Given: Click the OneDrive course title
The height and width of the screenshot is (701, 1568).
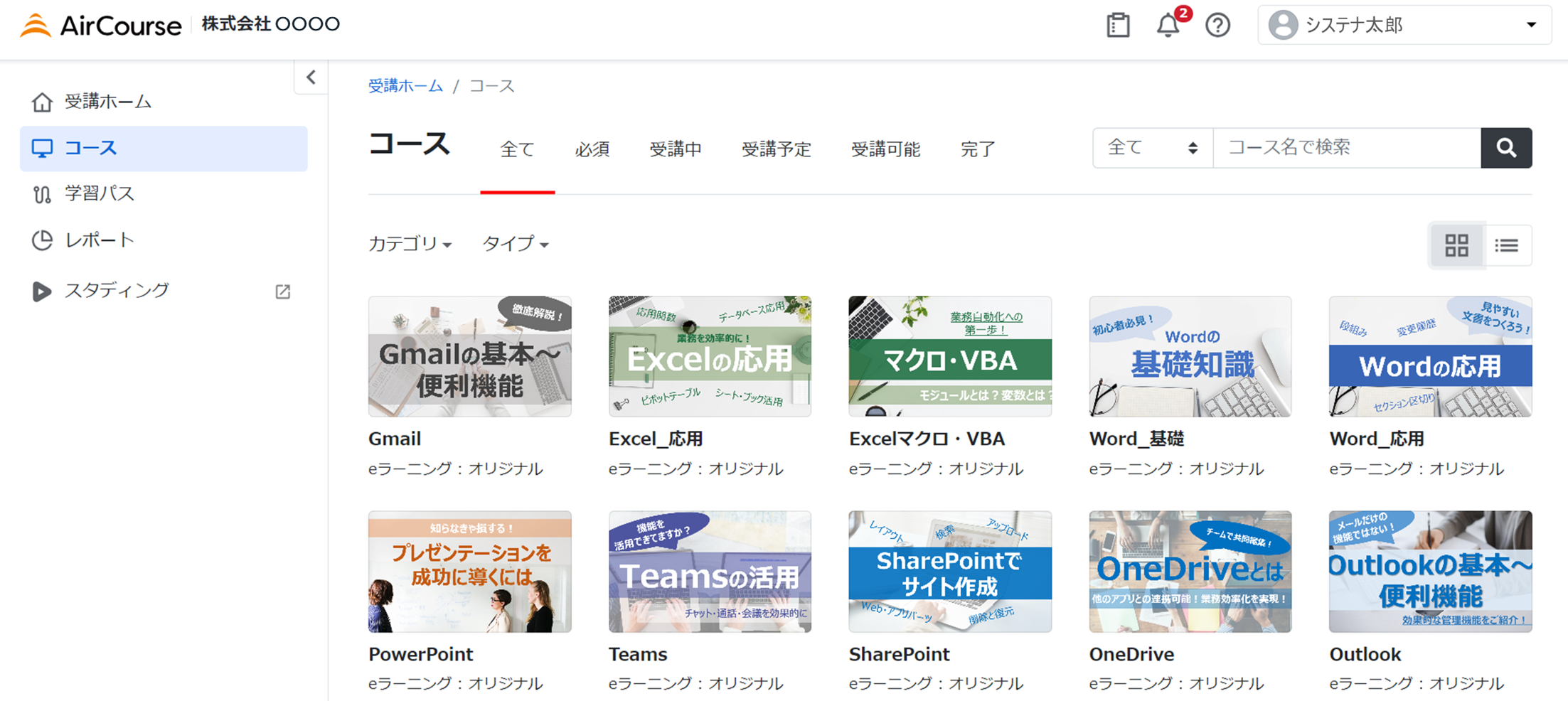Looking at the screenshot, I should click(x=1131, y=654).
